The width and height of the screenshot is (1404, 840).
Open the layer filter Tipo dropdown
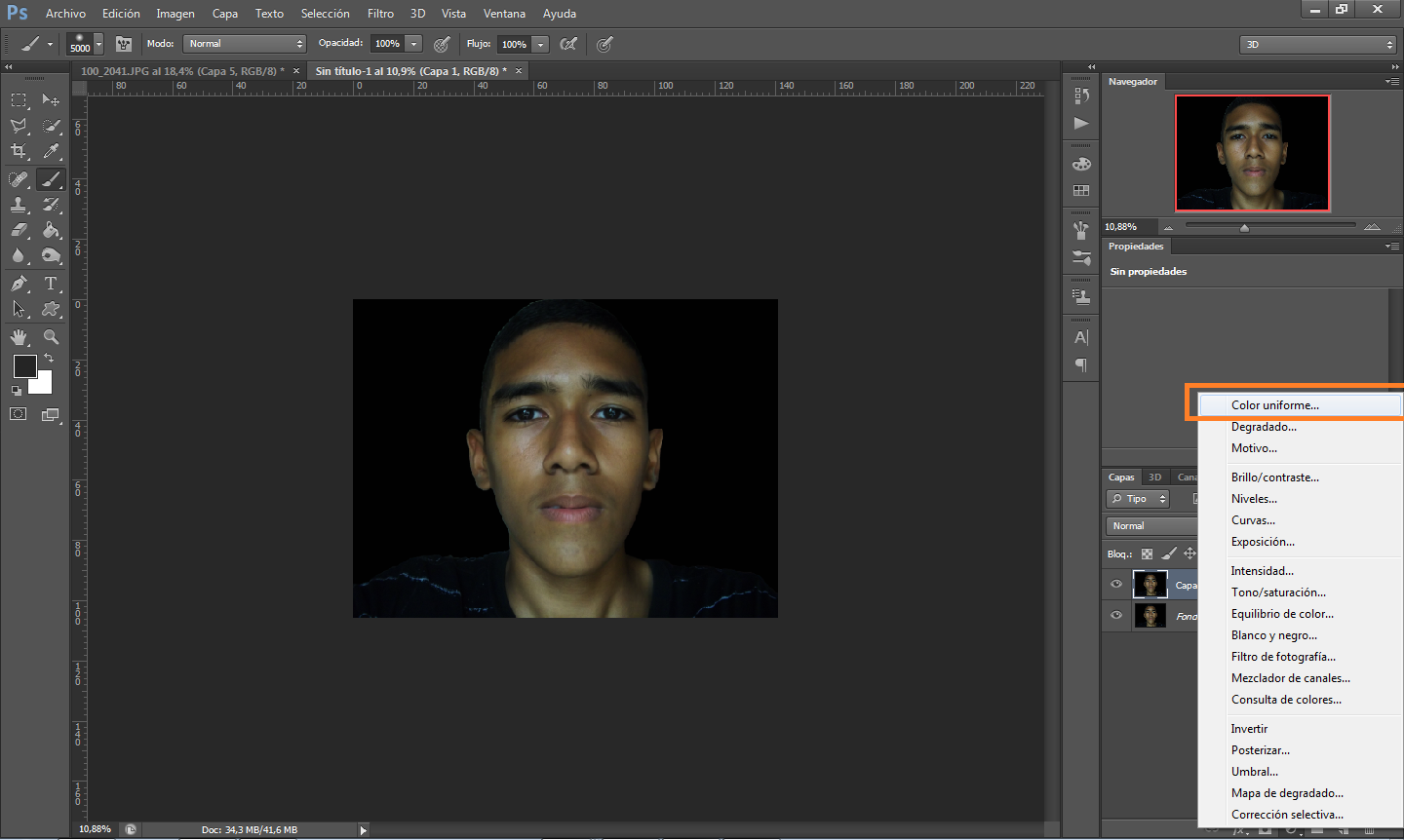[1138, 499]
